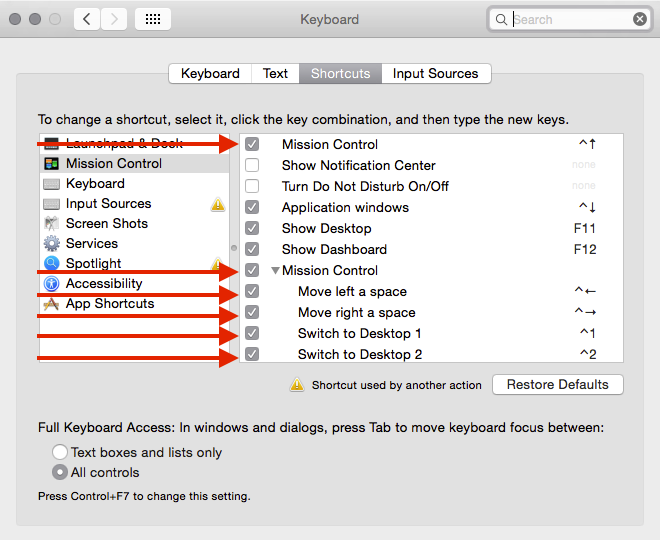Click Restore Defaults button

coord(558,385)
